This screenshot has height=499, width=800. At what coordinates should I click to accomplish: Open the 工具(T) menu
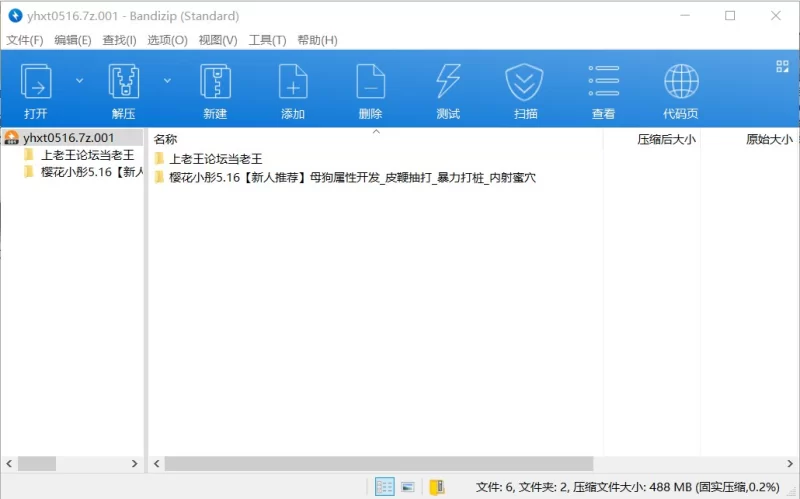(267, 40)
